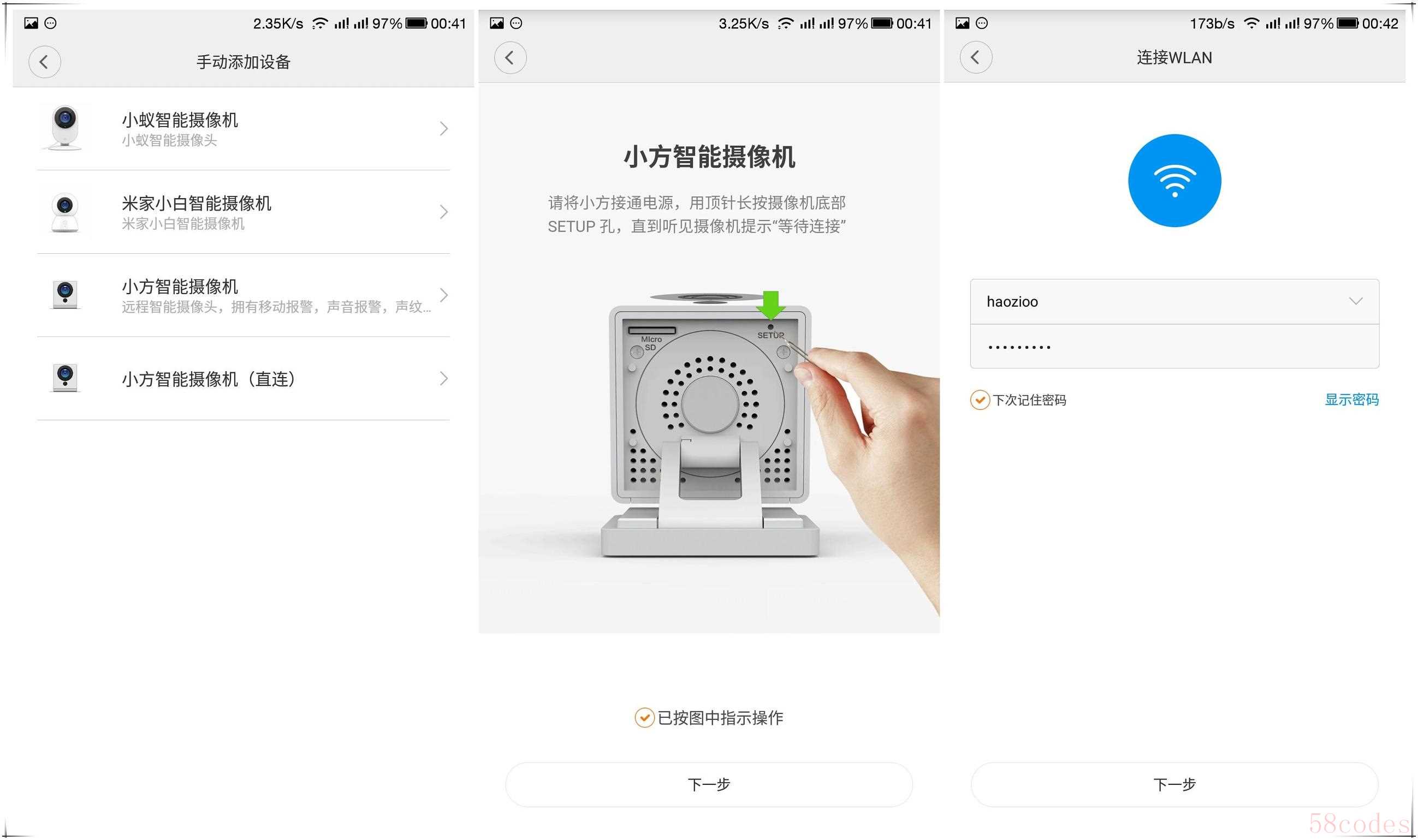Tap the 小蚁智能摄像机 camera thumbnail
The height and width of the screenshot is (840, 1418).
(64, 128)
